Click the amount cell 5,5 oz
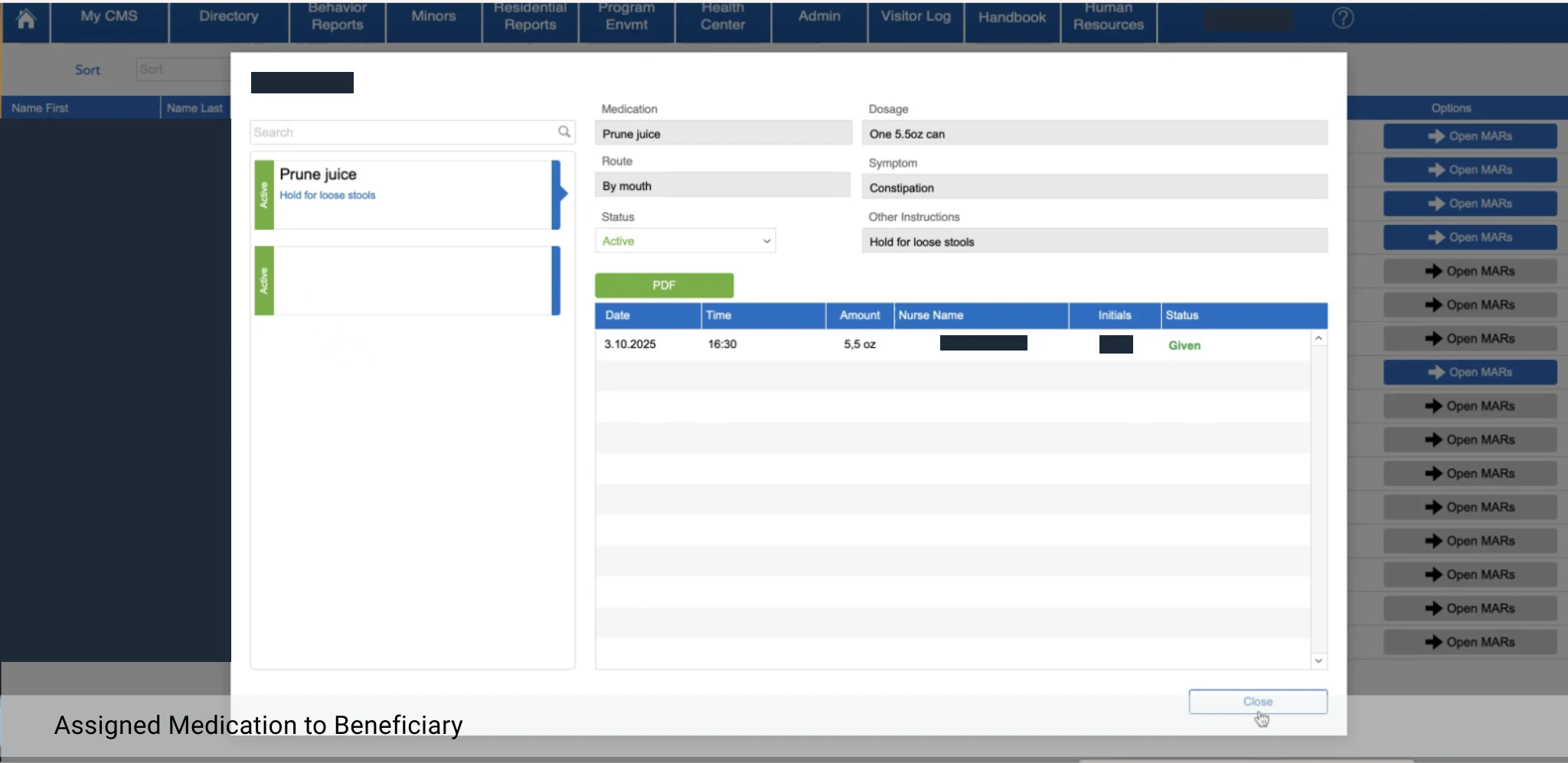 pyautogui.click(x=860, y=344)
